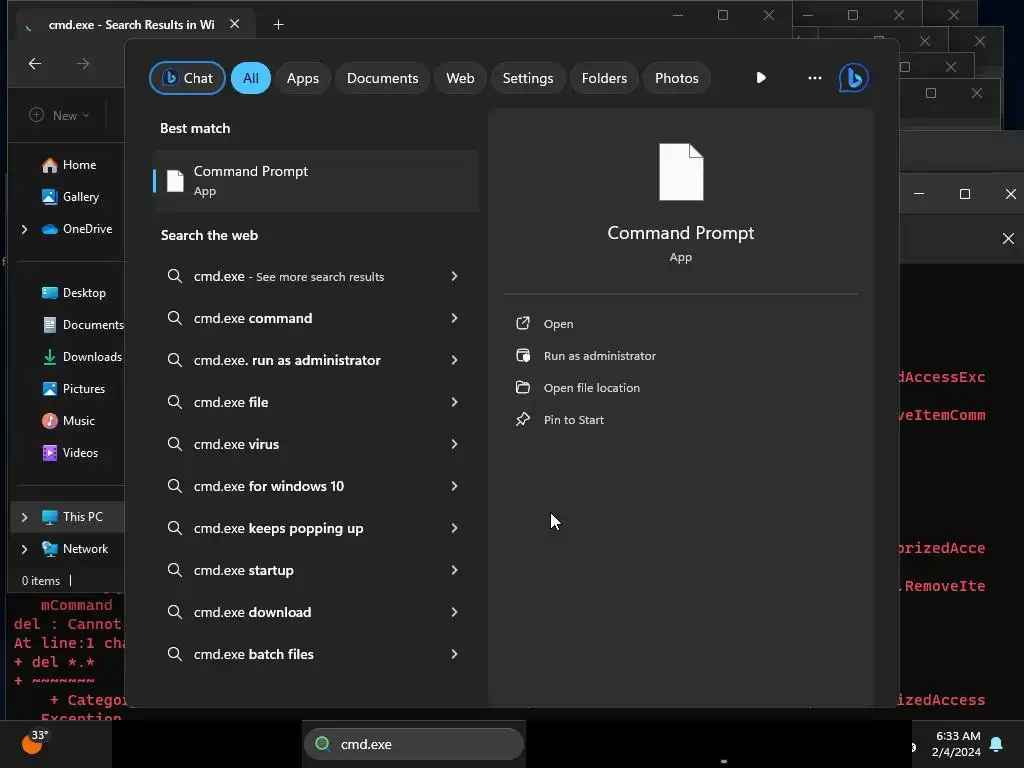
Task: Expand arrow for 'cmd.exe batch files' suggestion
Action: tap(455, 654)
